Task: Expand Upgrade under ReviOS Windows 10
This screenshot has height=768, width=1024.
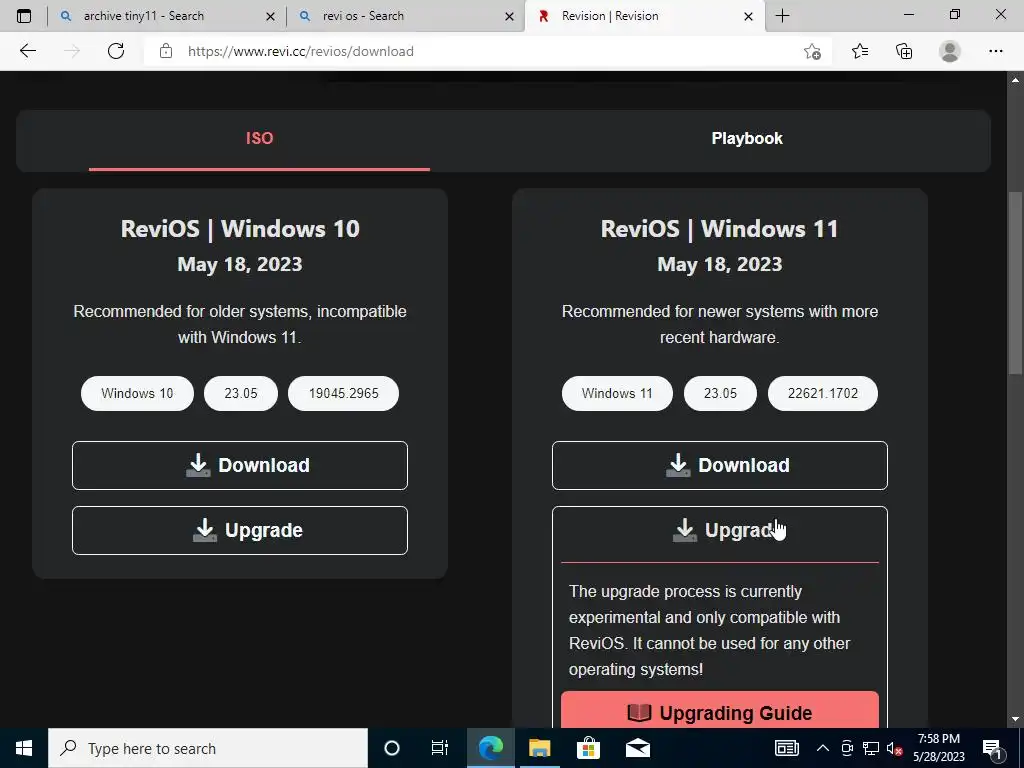Action: click(240, 530)
